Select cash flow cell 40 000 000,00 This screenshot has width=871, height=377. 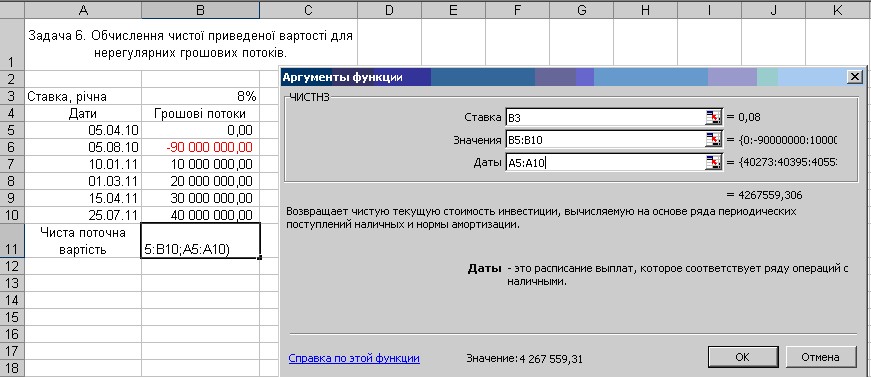pos(201,215)
